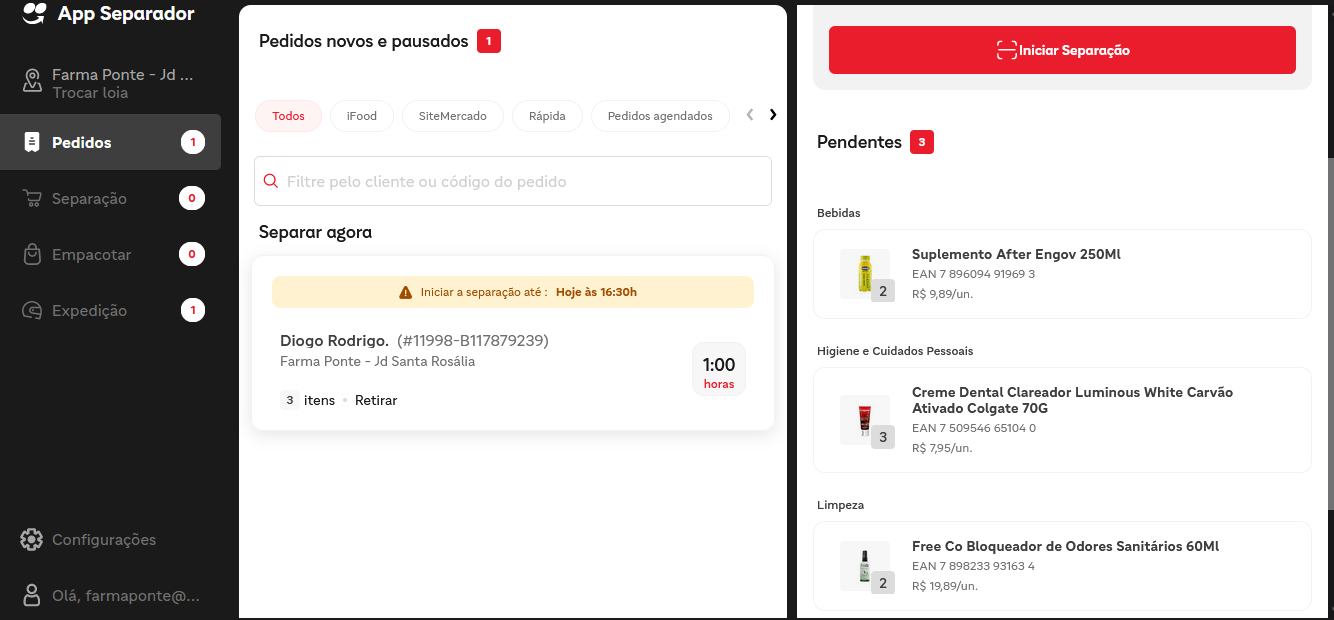Click Trocar loja link

(x=90, y=93)
